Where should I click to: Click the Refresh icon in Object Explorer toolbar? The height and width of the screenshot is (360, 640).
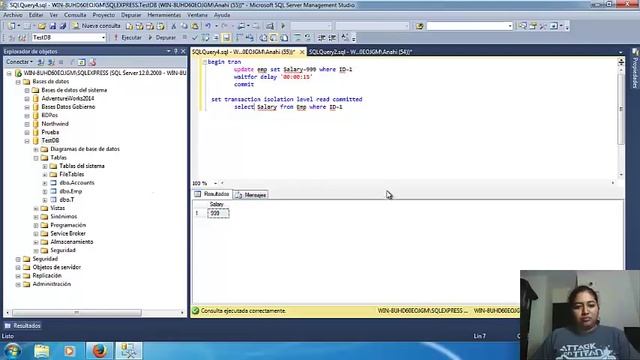(82, 62)
